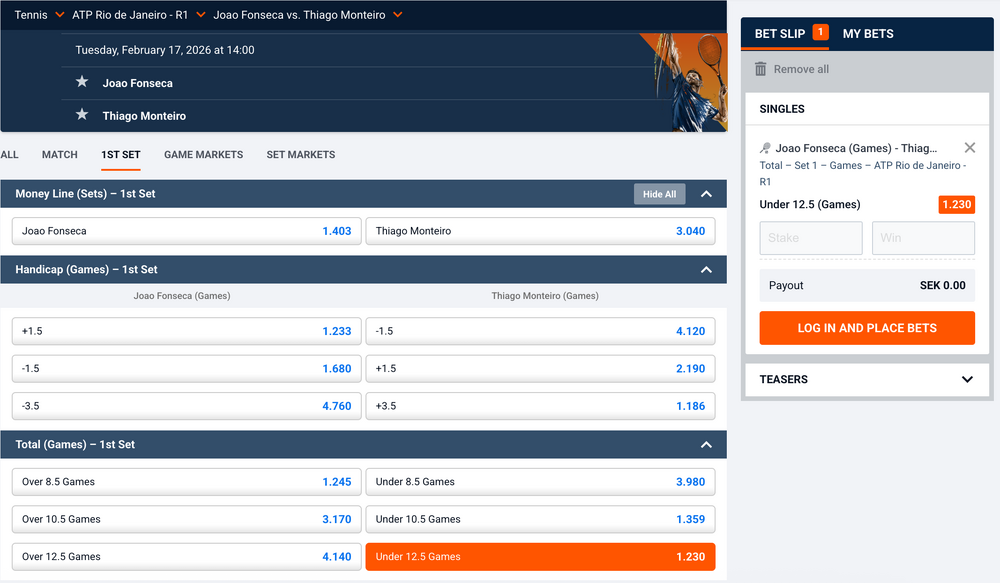The height and width of the screenshot is (583, 1000).
Task: Switch to the ALL tab
Action: tap(9, 154)
